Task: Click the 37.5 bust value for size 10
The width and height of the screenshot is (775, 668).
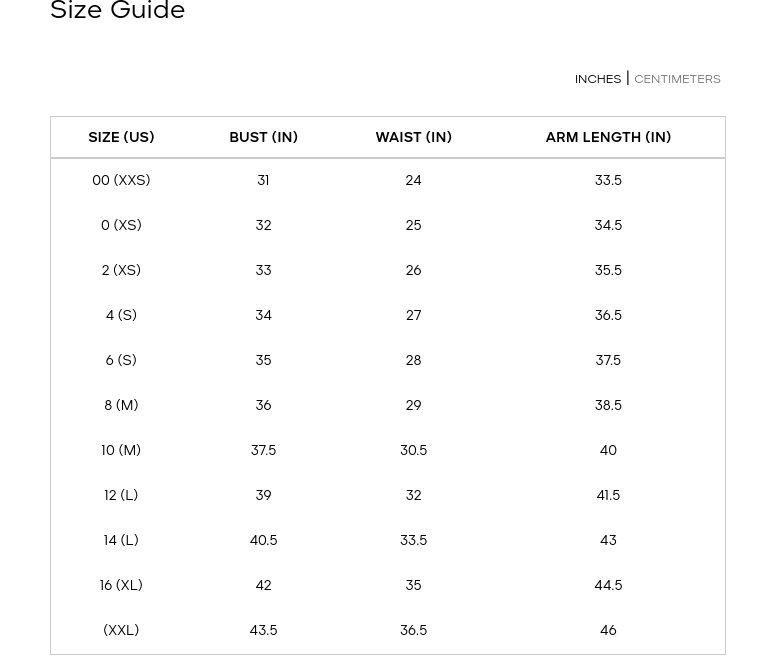Action: 263,450
